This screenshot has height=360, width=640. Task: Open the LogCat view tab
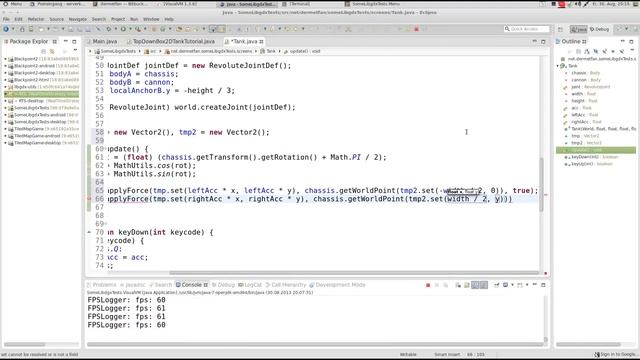coord(250,285)
